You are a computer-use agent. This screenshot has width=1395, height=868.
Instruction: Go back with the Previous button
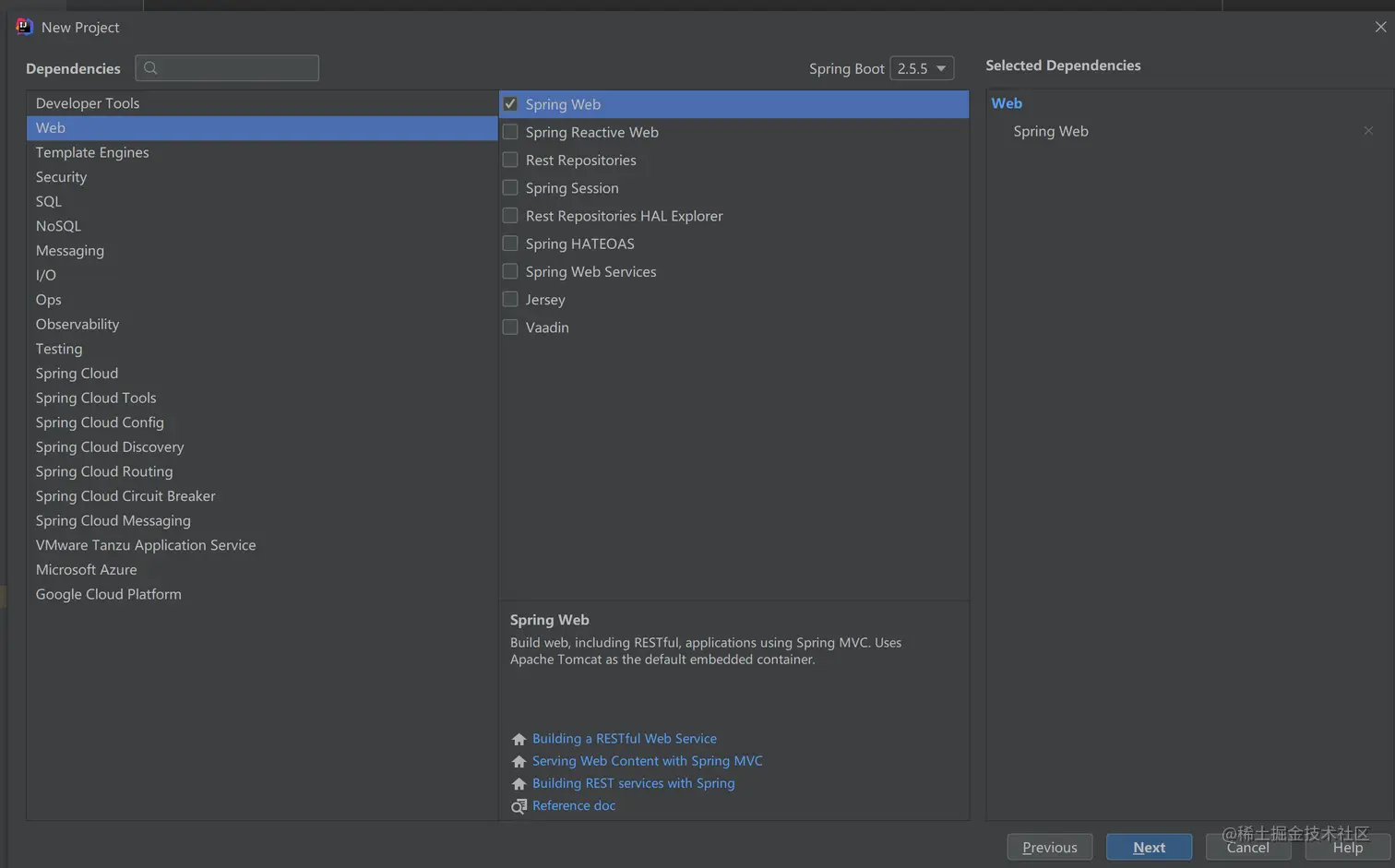1049,847
